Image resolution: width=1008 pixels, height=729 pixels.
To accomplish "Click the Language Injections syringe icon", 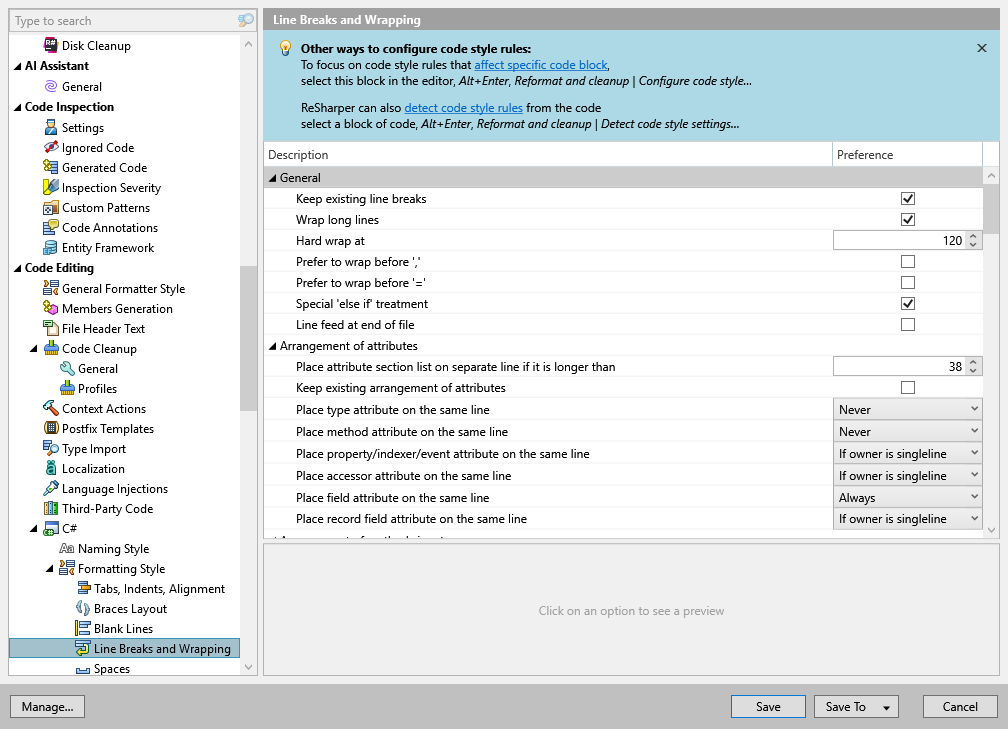I will [51, 489].
